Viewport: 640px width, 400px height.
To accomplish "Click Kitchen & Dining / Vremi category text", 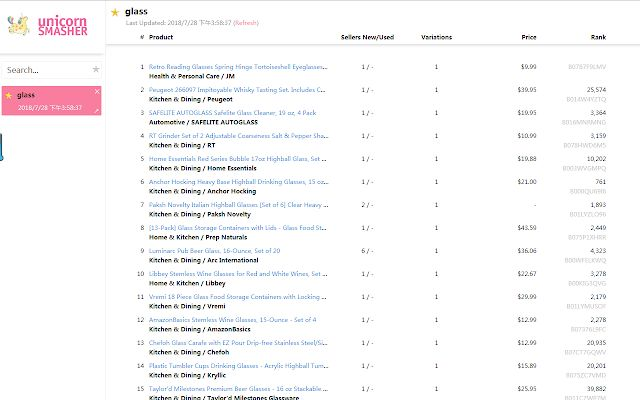I will point(187,306).
